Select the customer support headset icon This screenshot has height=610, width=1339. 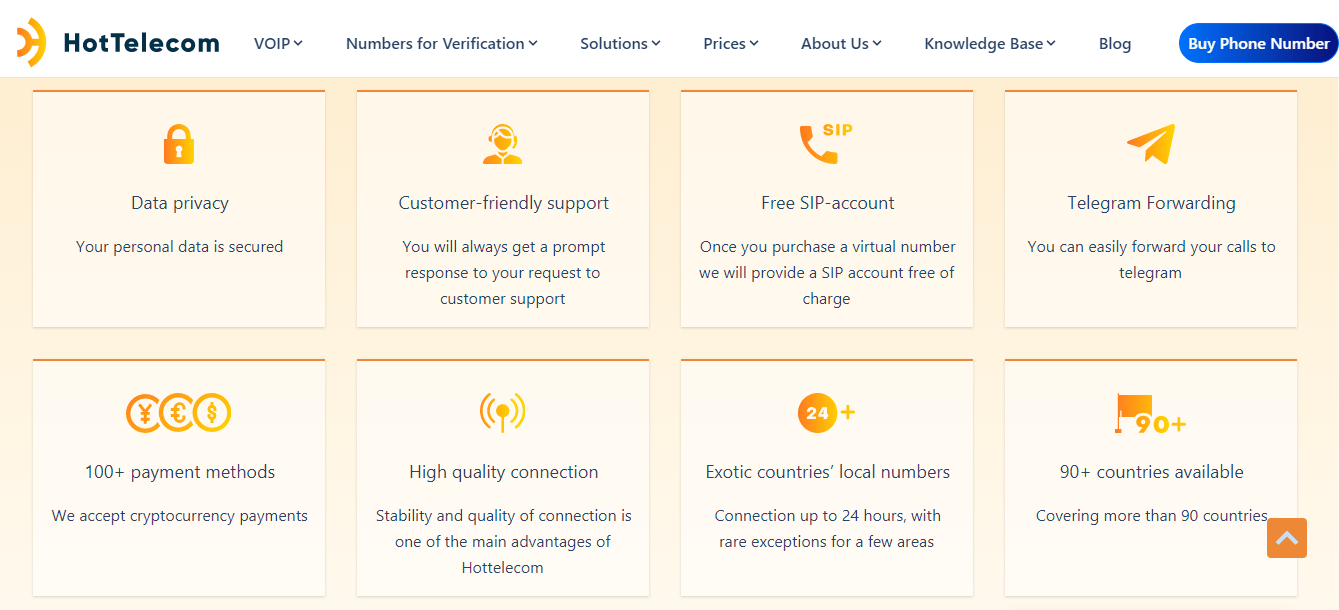click(503, 143)
